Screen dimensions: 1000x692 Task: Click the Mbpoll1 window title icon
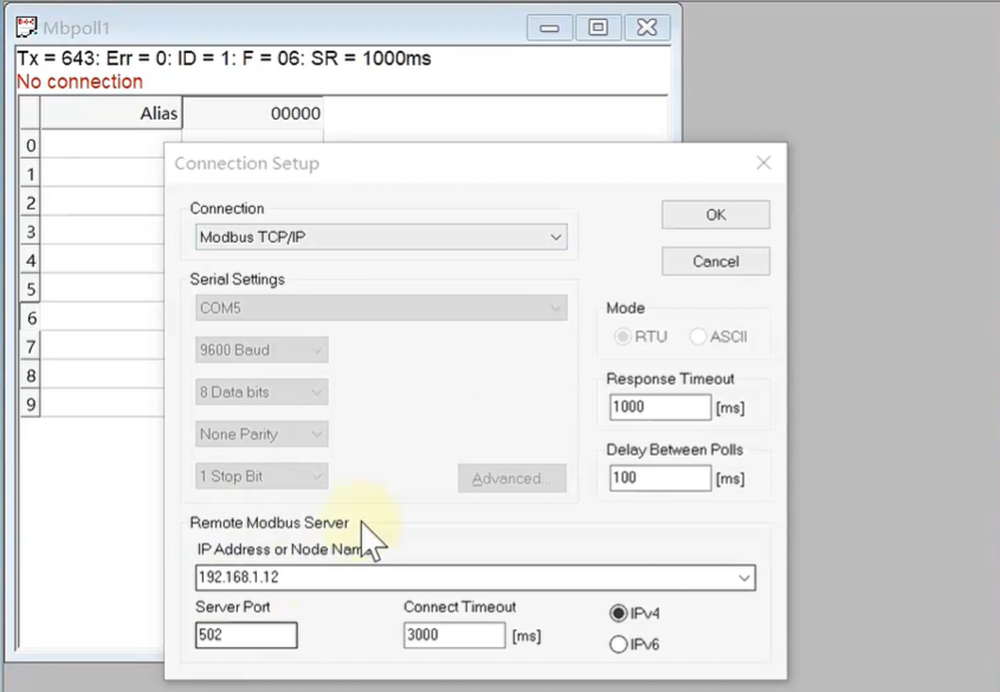27,27
